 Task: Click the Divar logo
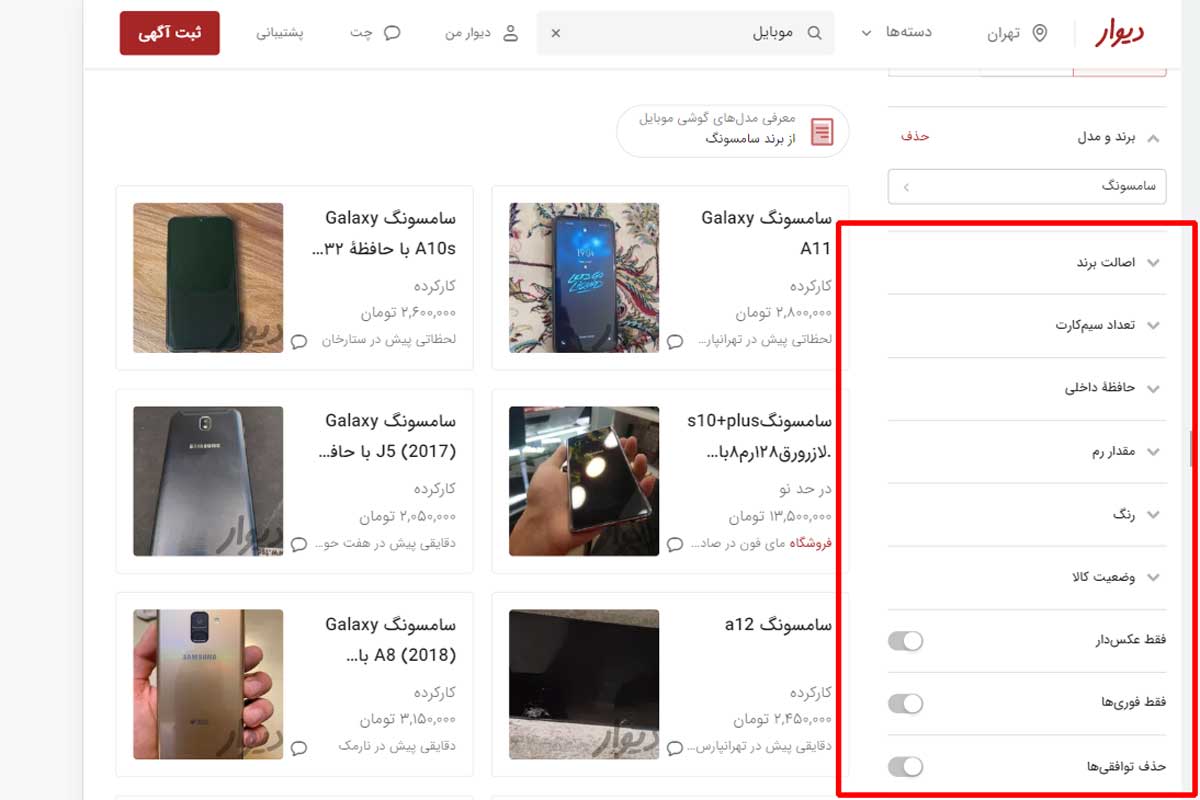pos(1119,33)
